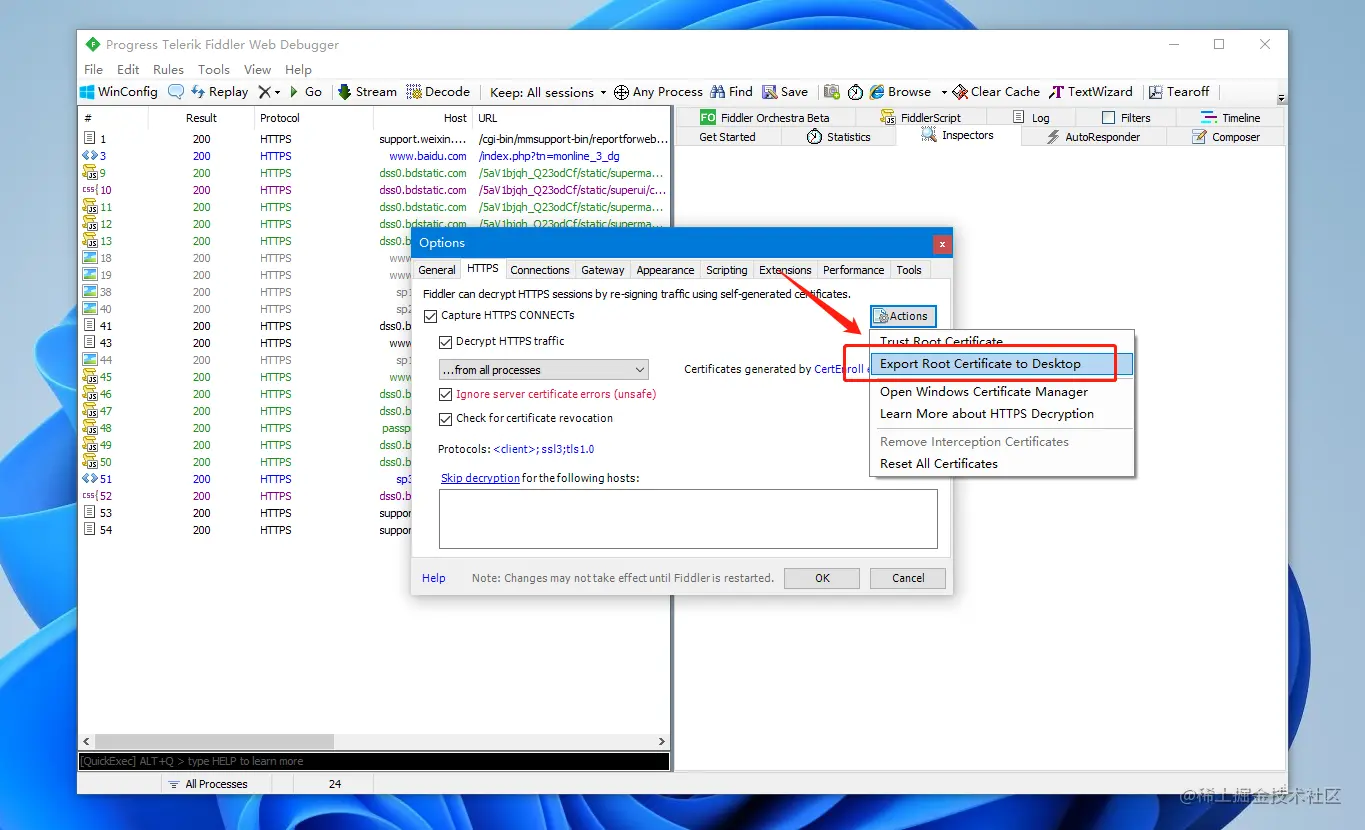
Task: Open the Scripting tab in Options
Action: (727, 270)
